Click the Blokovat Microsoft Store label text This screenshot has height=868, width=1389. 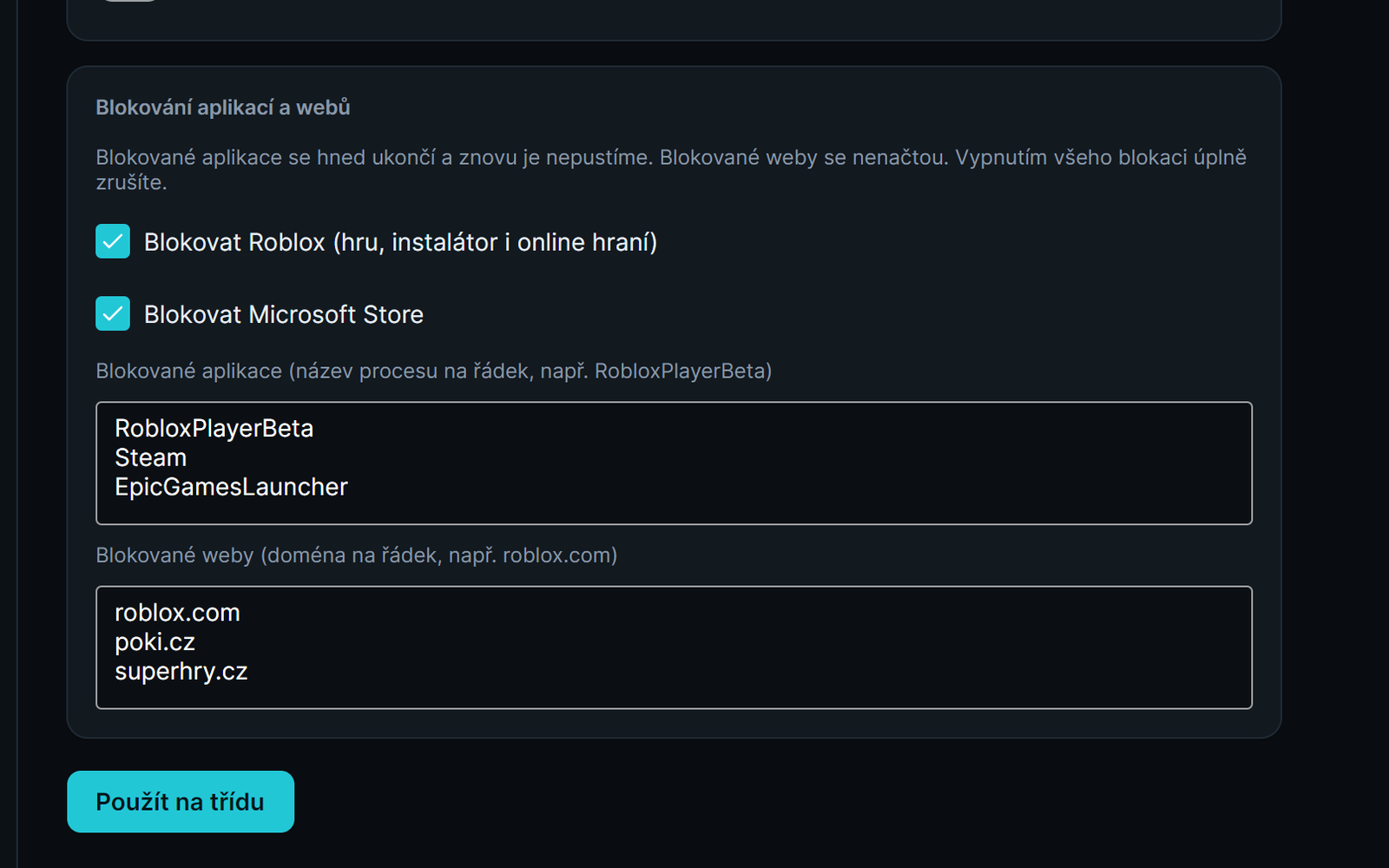coord(284,314)
